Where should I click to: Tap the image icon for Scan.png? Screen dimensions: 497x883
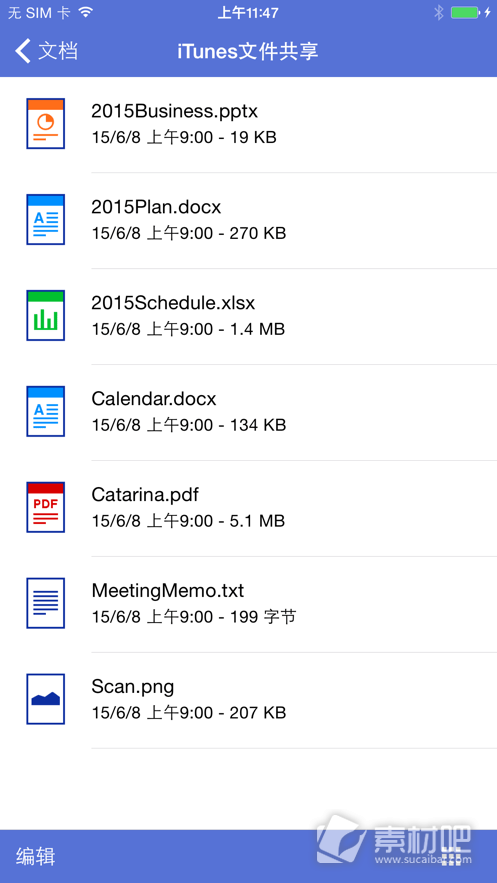tap(46, 699)
